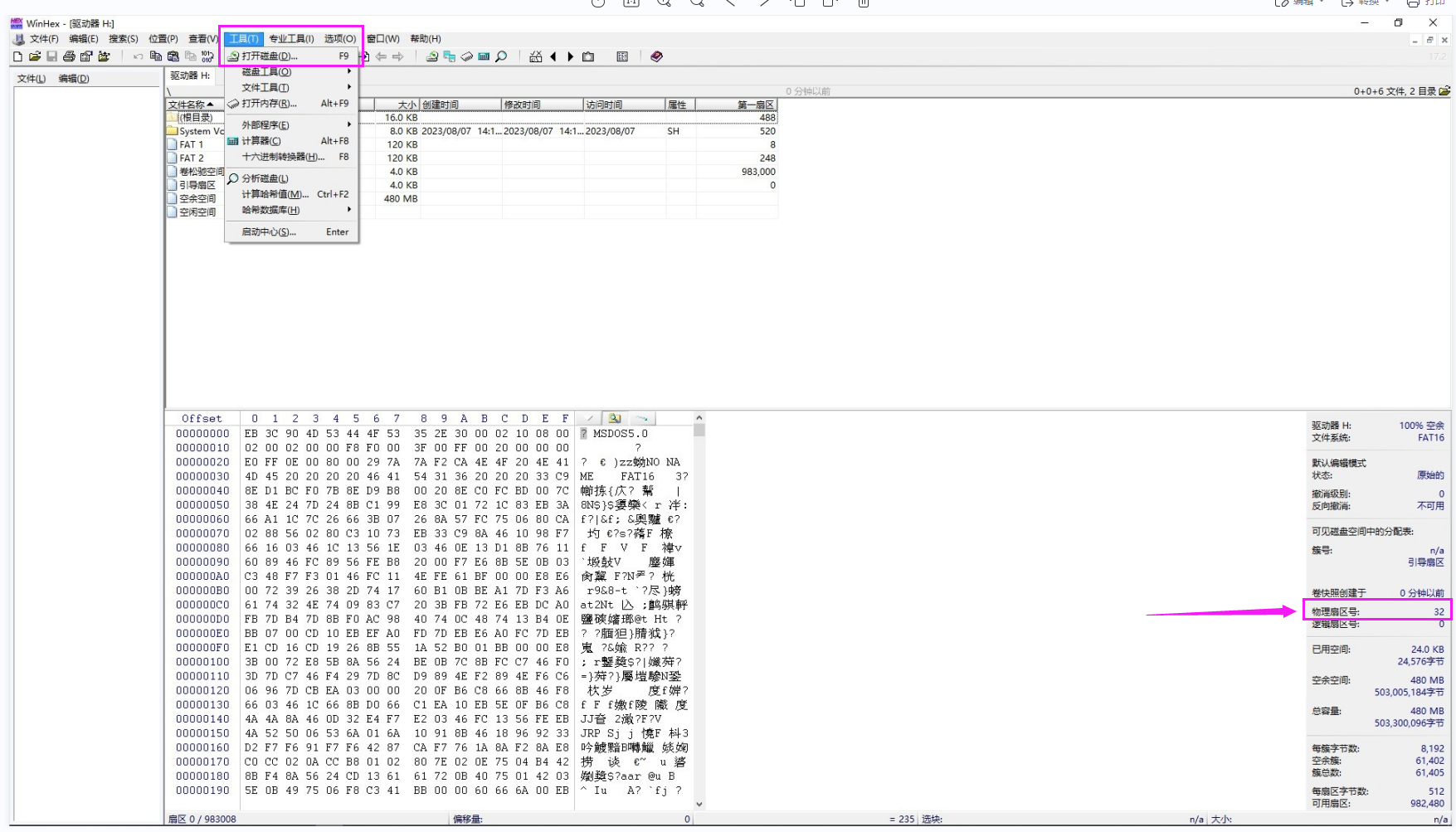The width and height of the screenshot is (1456, 832).
Task: Click the black right-triangle toolbar icon
Action: pyautogui.click(x=571, y=56)
